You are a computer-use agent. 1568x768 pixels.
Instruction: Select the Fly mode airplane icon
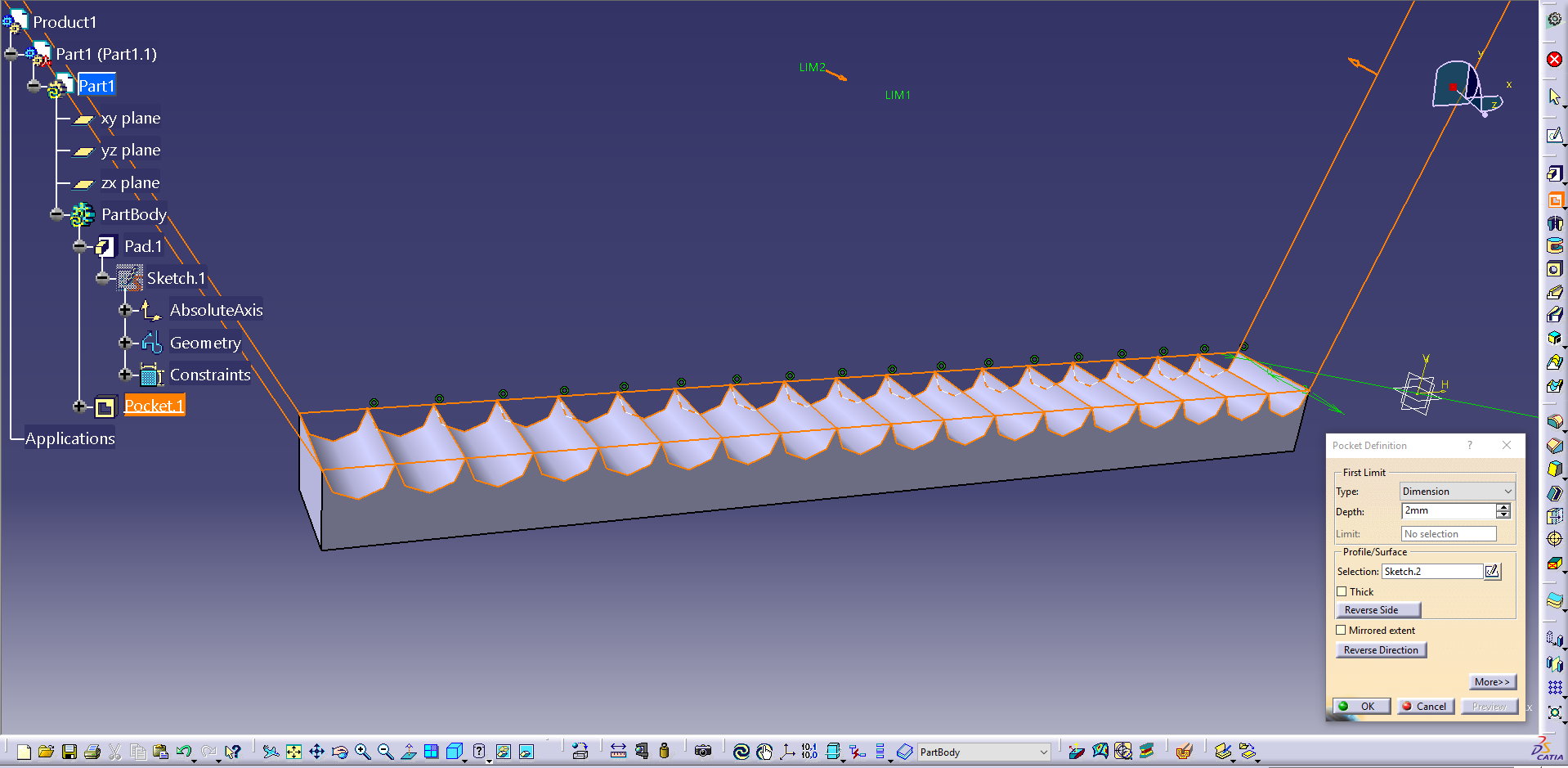click(271, 752)
